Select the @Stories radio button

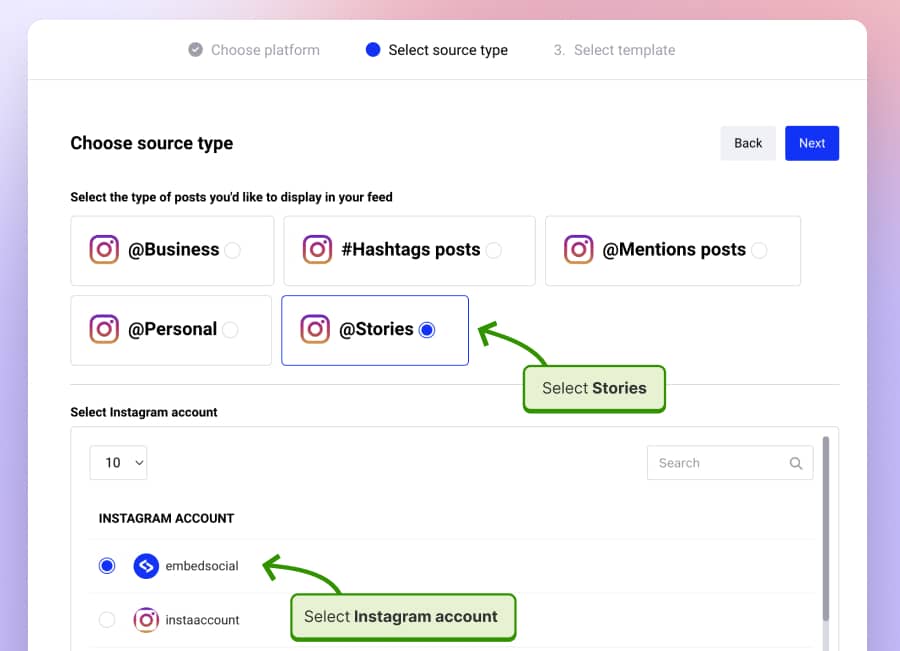(x=427, y=330)
